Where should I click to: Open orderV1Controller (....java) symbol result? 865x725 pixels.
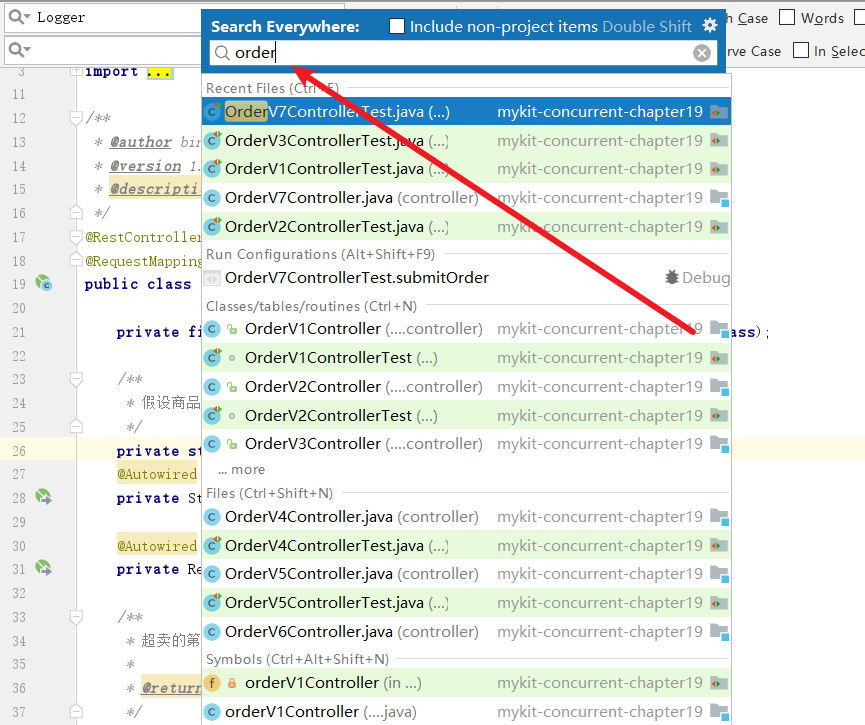coord(466,712)
